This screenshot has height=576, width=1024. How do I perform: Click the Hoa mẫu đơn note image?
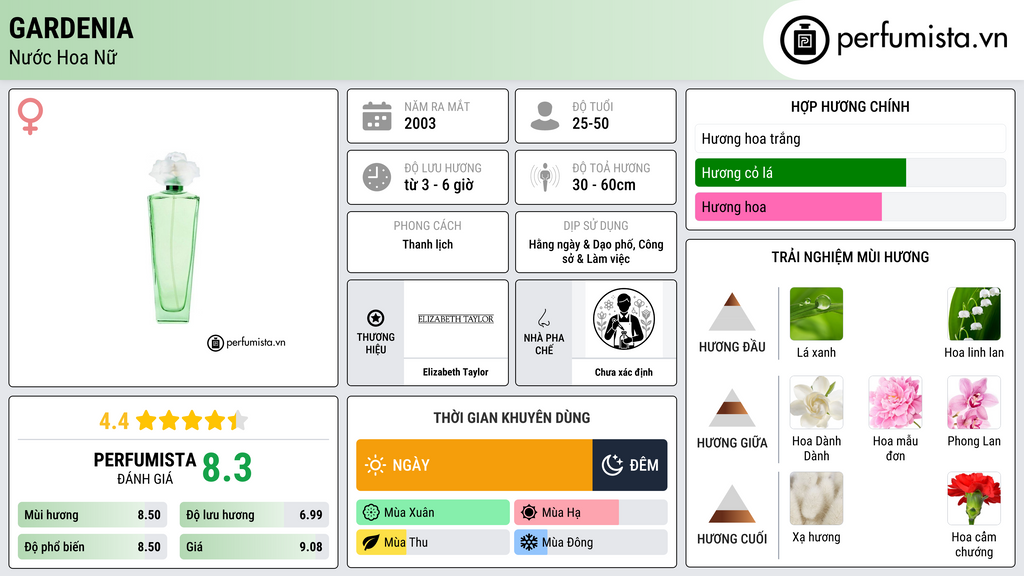click(895, 402)
